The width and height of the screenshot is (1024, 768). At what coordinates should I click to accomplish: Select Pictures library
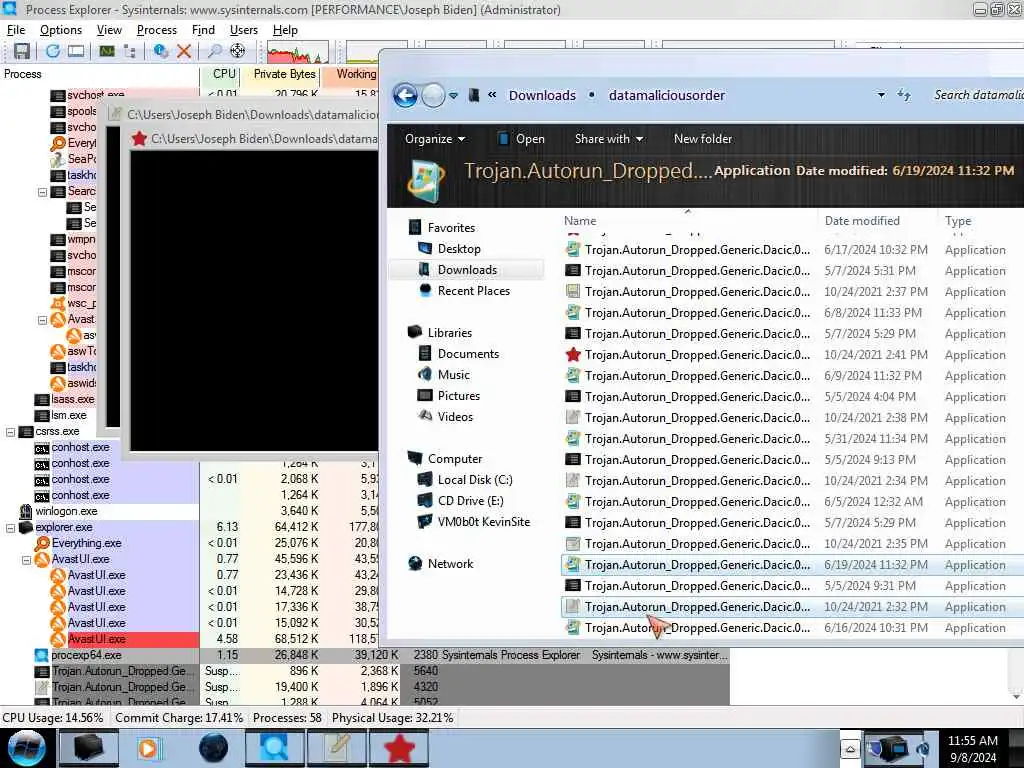458,396
